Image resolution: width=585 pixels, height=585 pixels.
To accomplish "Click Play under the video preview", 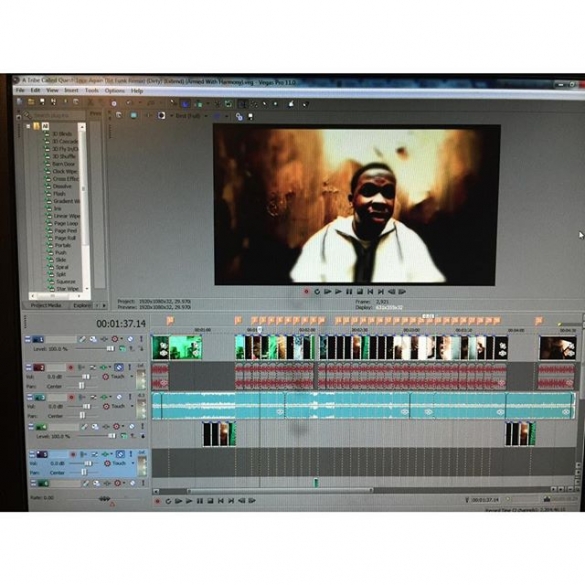I will [x=338, y=291].
